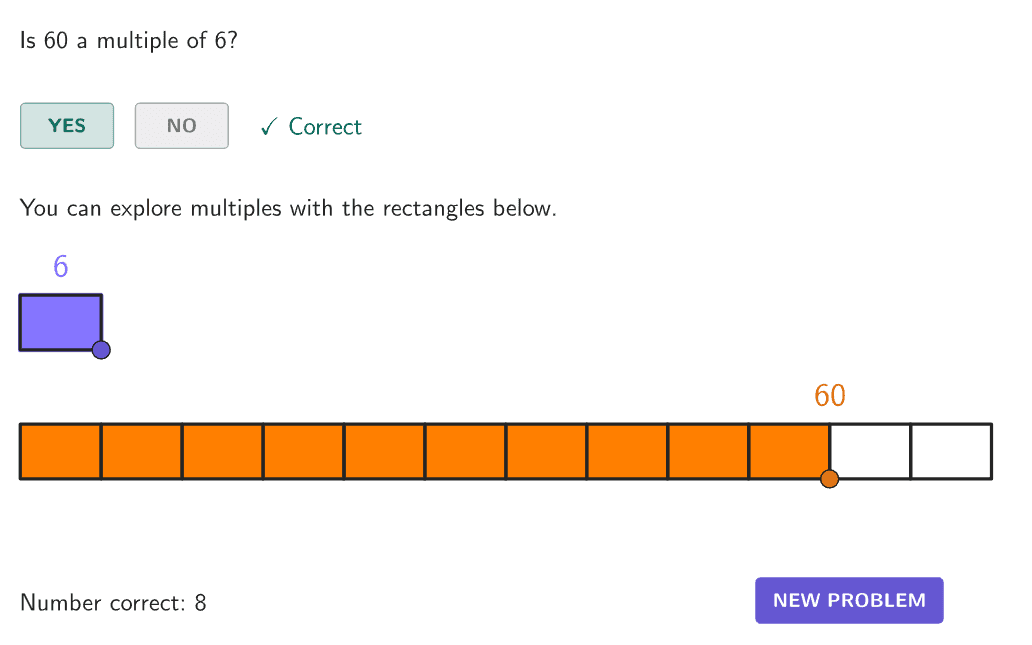Click the third orange rectangle in the bar

[x=222, y=451]
